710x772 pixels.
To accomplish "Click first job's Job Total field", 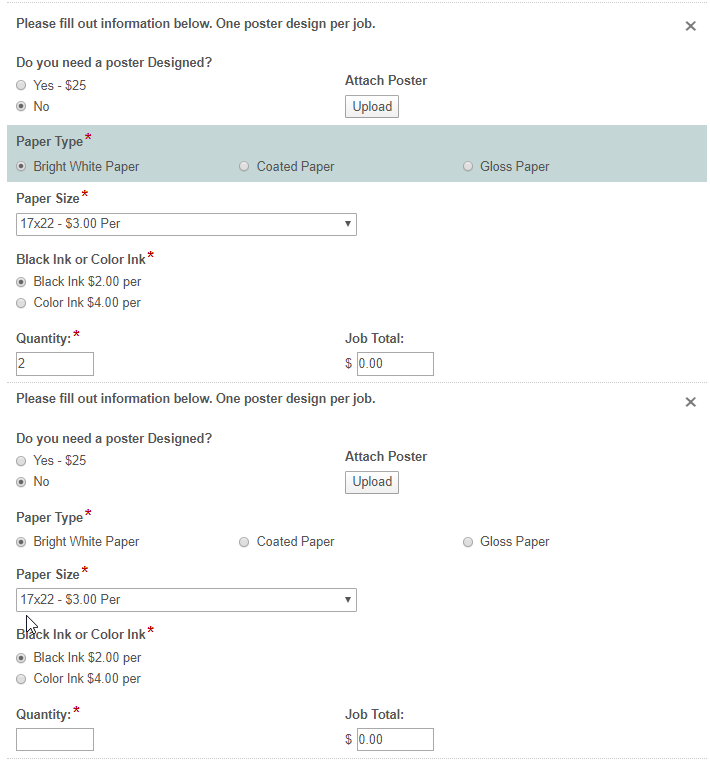I will [395, 364].
